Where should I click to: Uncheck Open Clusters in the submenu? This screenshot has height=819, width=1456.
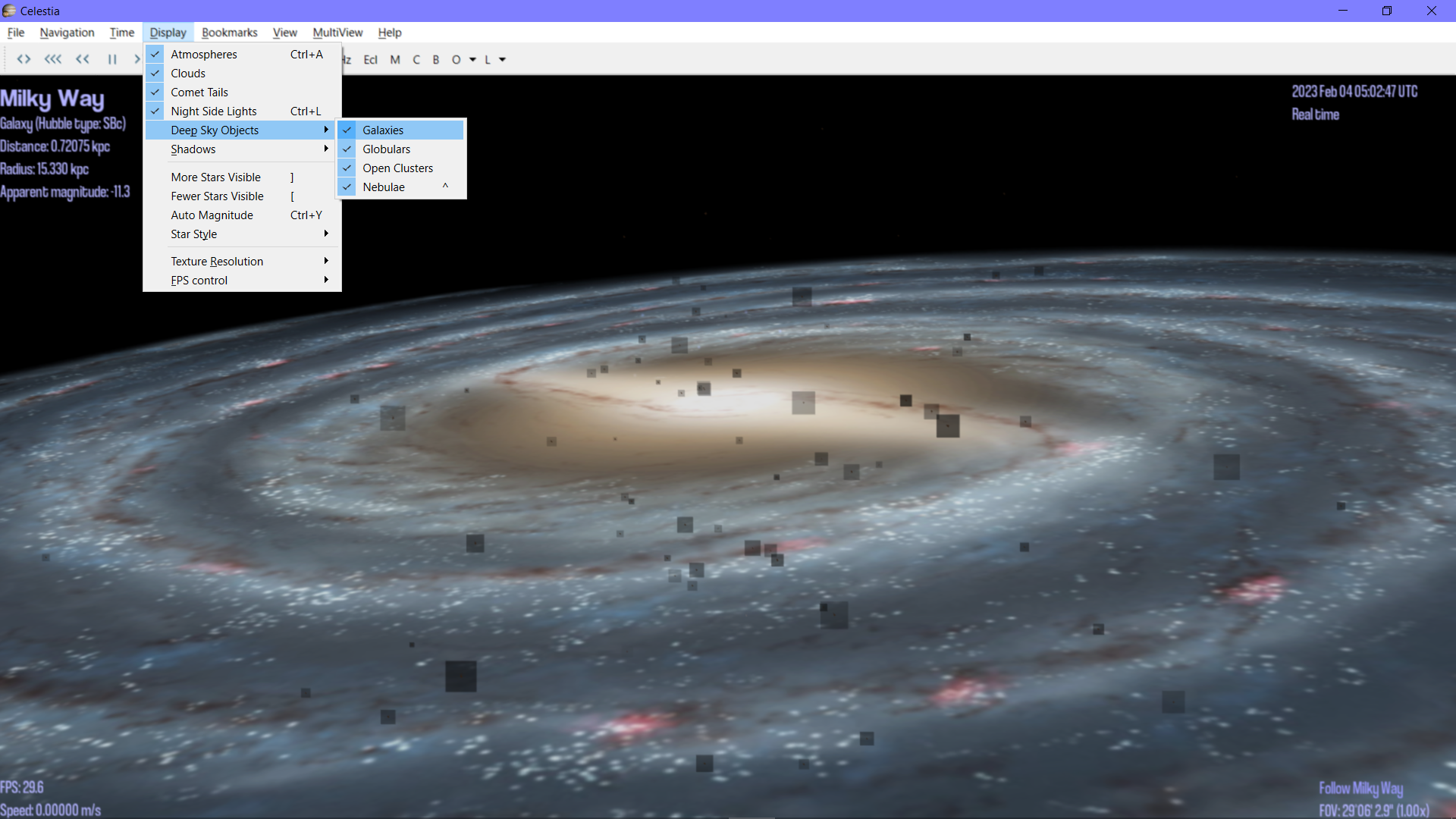(401, 168)
